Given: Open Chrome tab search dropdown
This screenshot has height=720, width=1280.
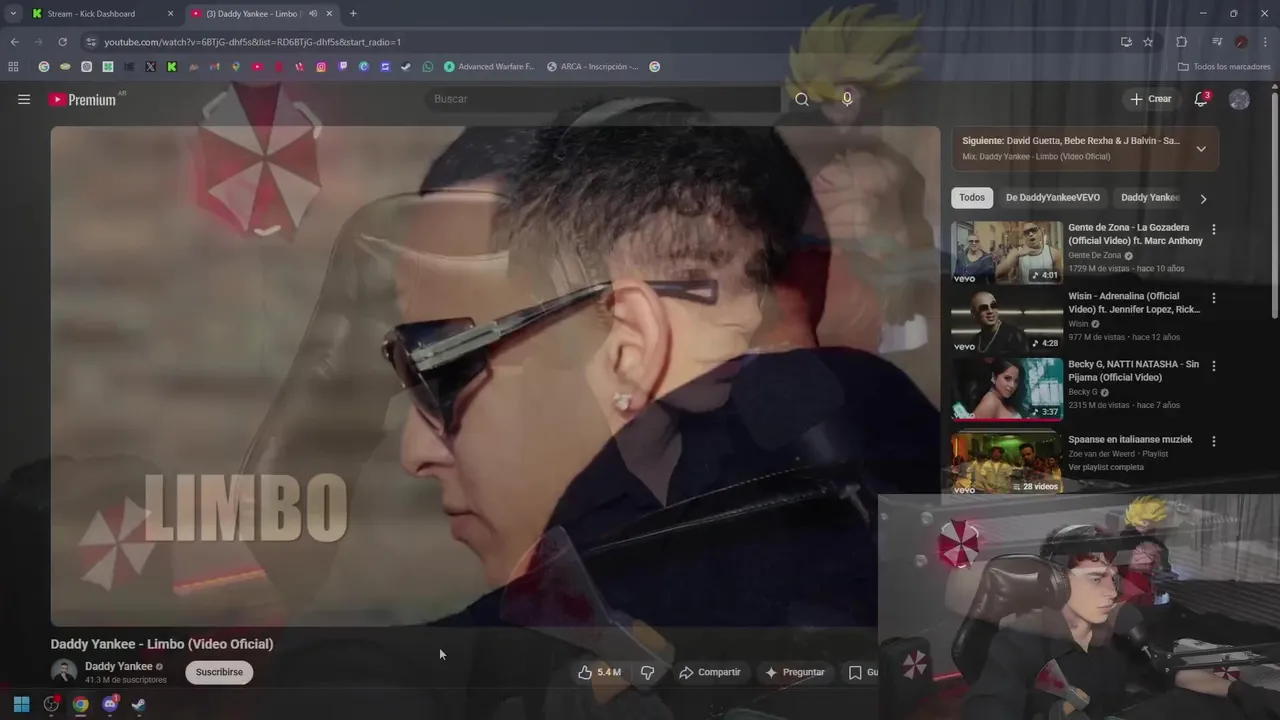Looking at the screenshot, I should 13,14.
